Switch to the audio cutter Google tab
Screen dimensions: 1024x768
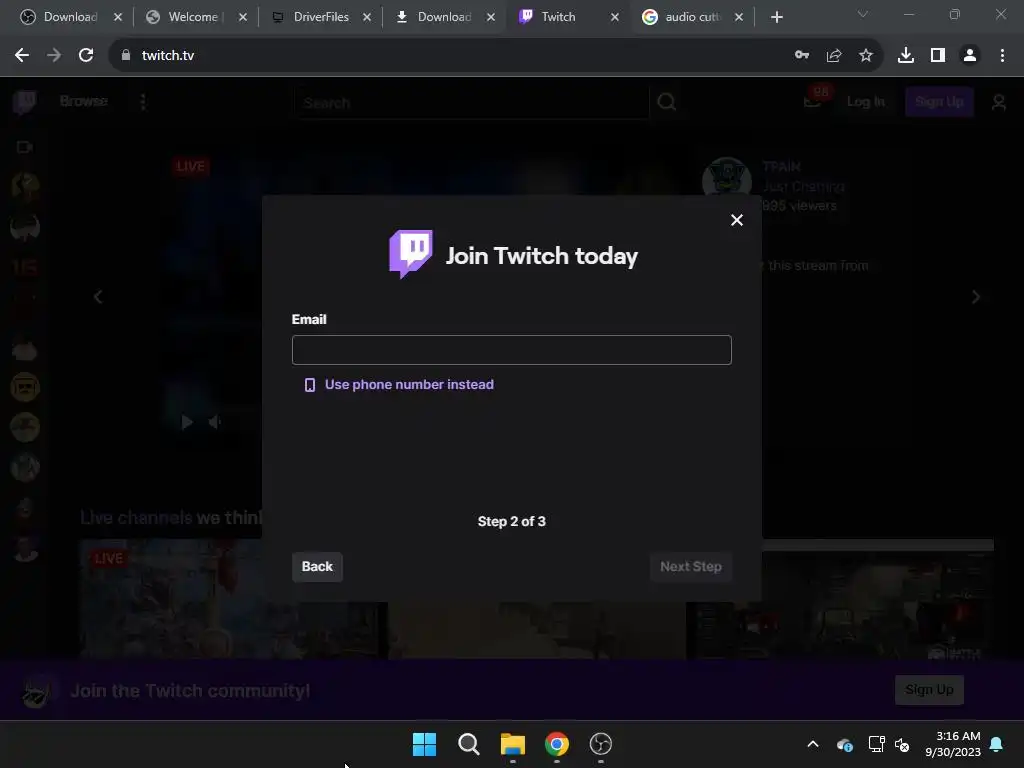pos(681,17)
